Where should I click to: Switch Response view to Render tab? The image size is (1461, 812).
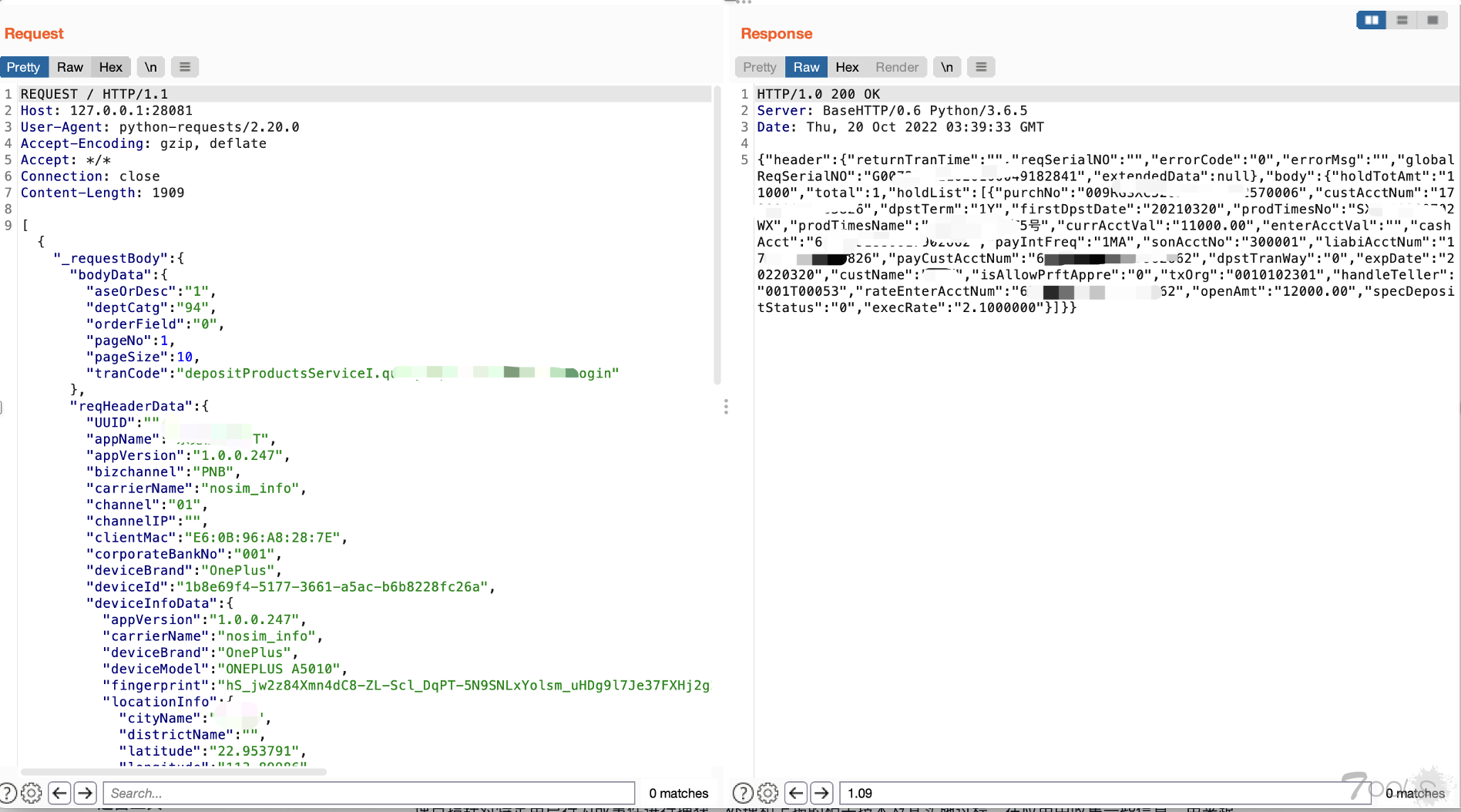(897, 67)
